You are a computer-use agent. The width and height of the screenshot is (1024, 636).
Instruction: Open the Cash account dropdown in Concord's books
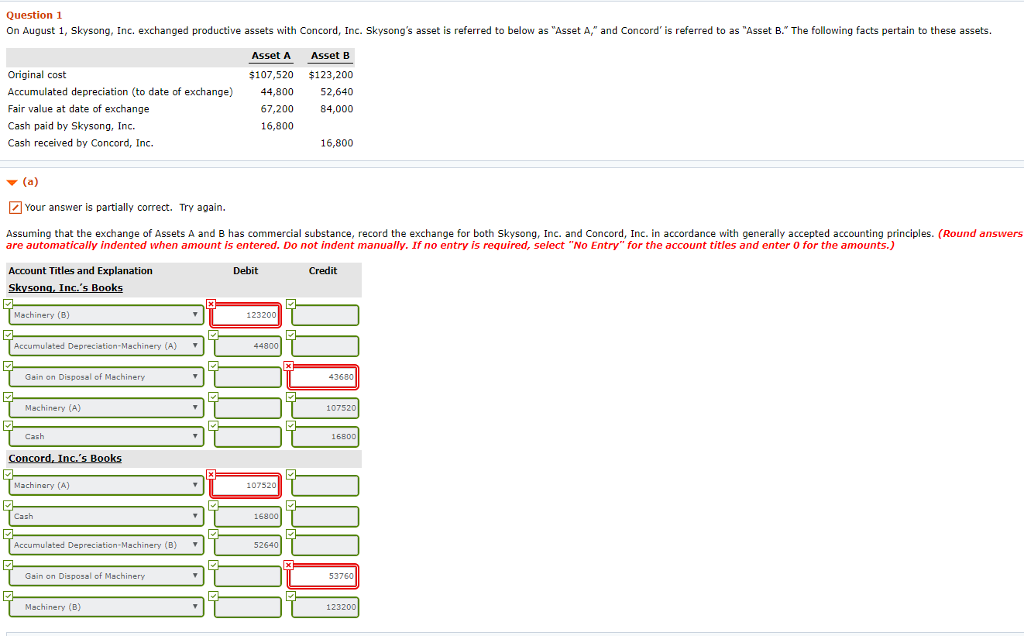tap(195, 515)
